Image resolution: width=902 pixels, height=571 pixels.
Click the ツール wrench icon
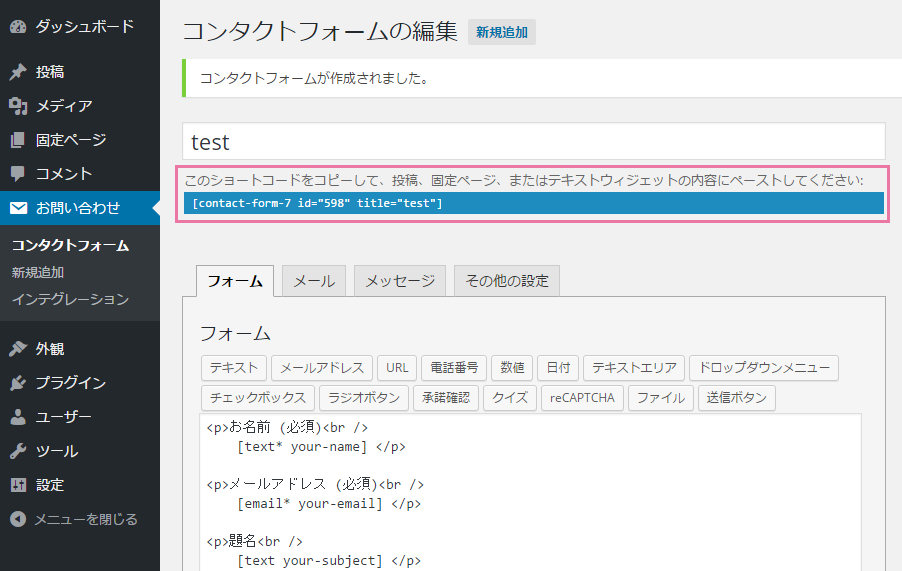coord(18,451)
